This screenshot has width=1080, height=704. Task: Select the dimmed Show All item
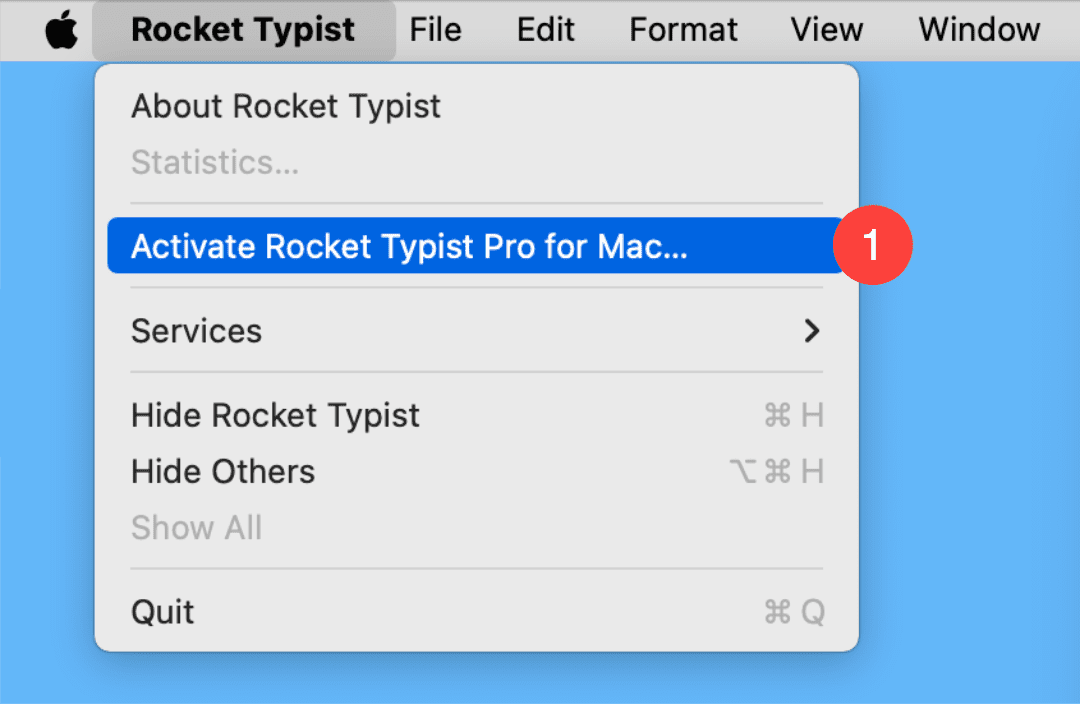(x=476, y=528)
